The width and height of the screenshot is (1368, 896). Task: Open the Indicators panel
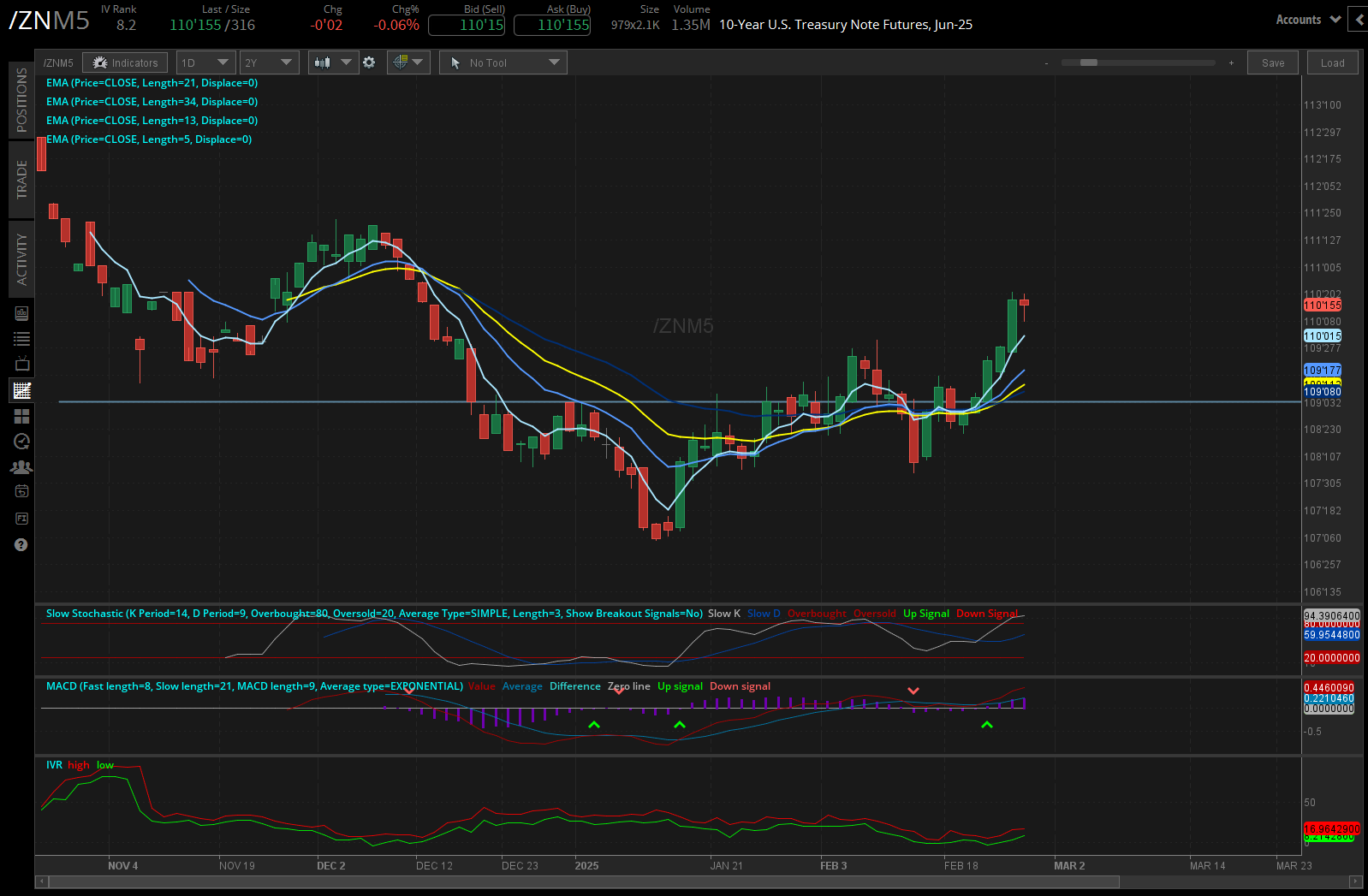125,62
